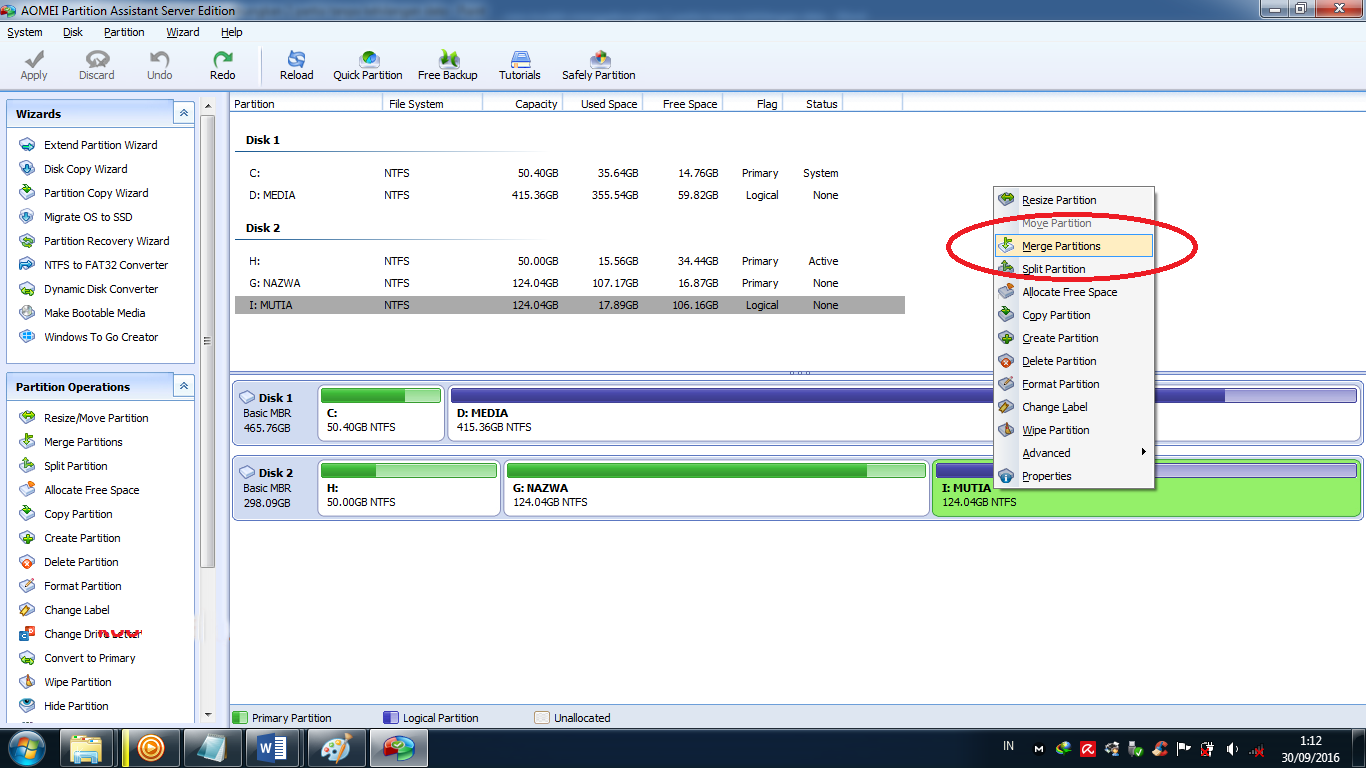
Task: Click Copy Partition in the left sidebar
Action: pos(78,514)
